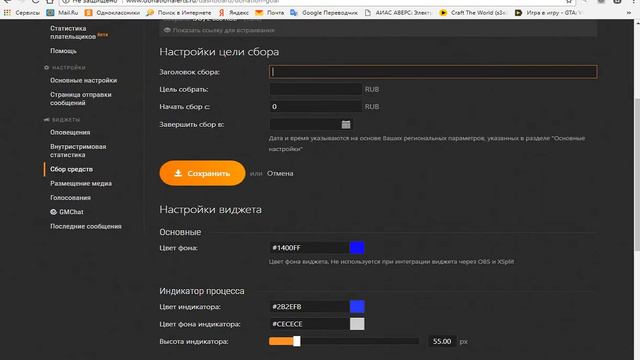Click the Цвет индикатора hex field
This screenshot has height=360, width=640.
point(309,307)
